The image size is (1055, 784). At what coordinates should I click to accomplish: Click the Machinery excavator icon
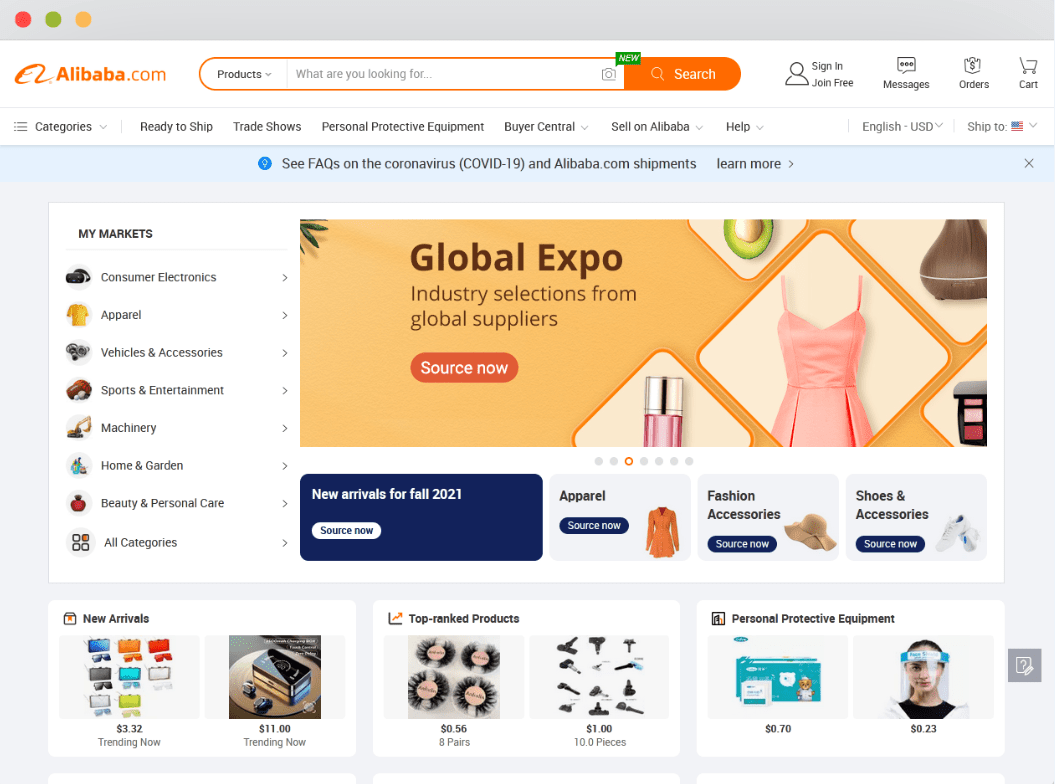tap(79, 427)
